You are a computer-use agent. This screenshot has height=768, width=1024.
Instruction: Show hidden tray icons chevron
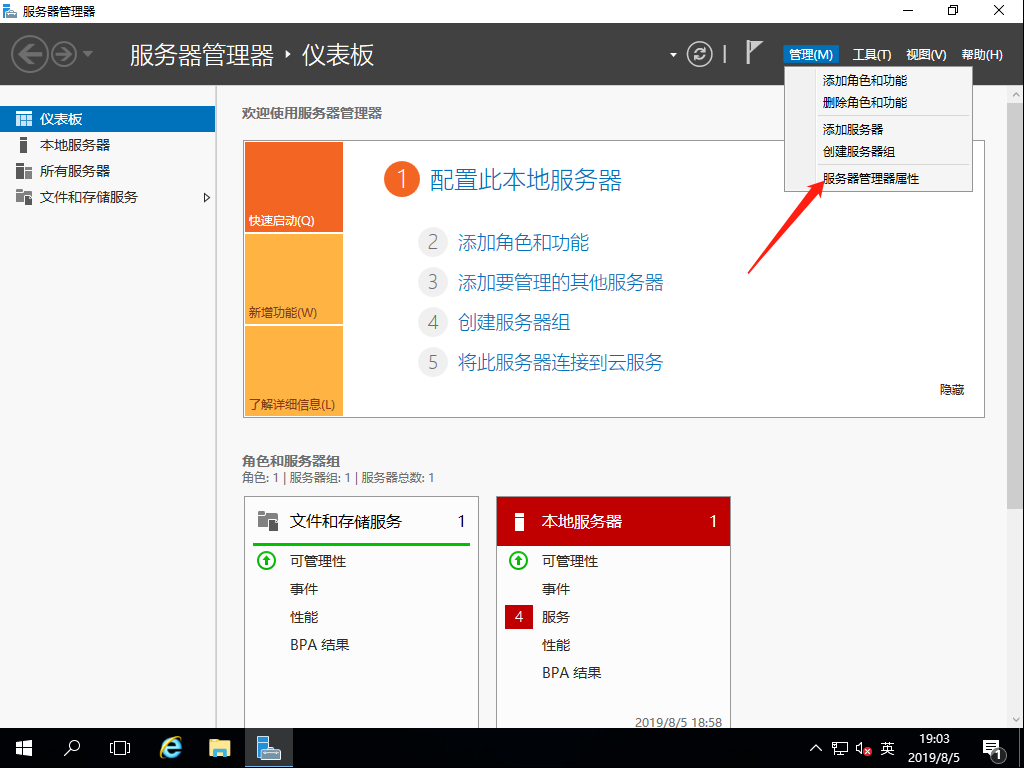(x=816, y=748)
